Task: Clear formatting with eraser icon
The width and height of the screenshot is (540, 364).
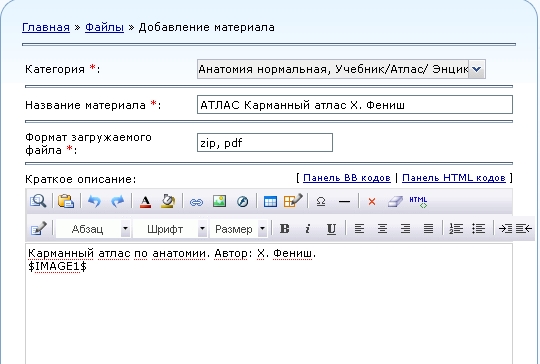Action: click(395, 201)
